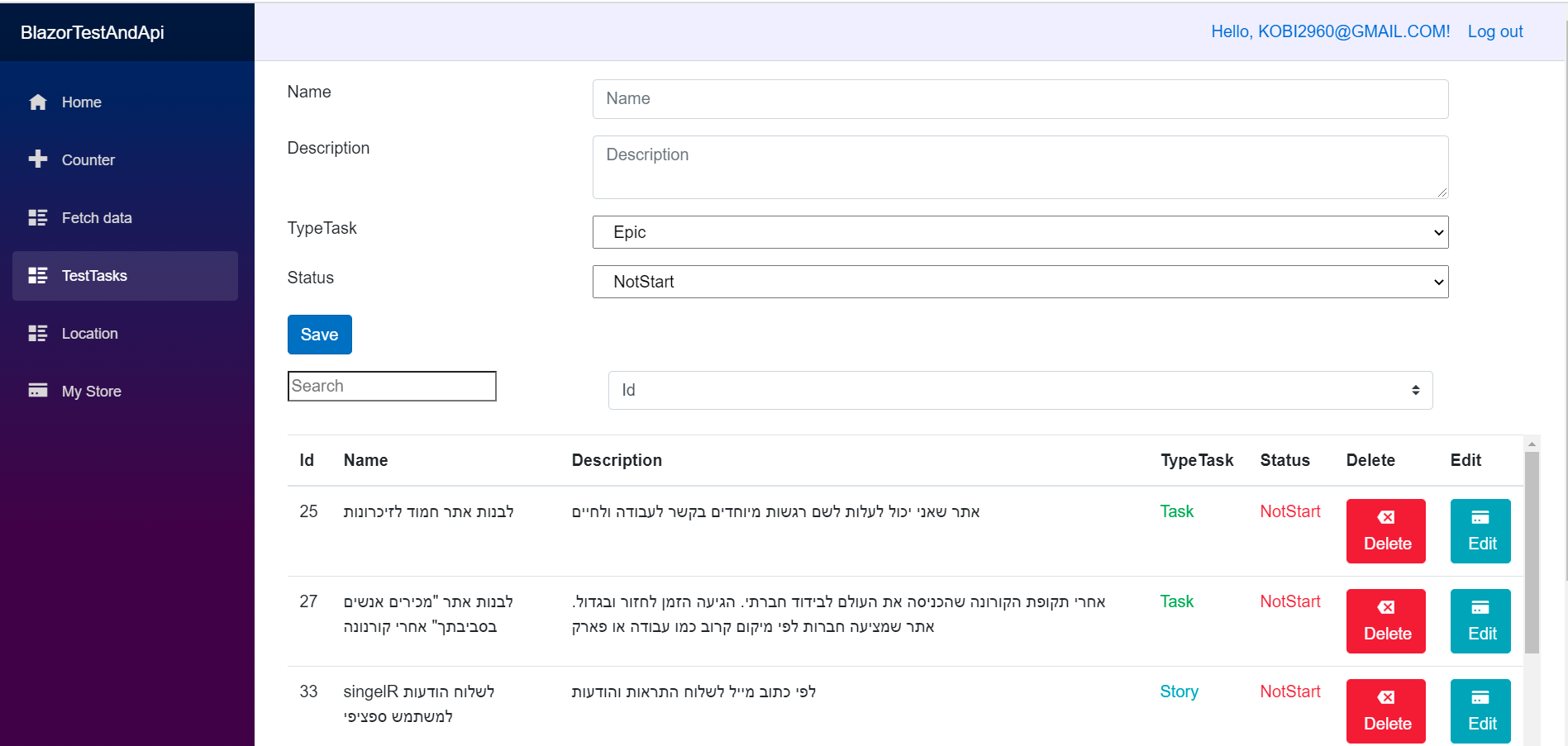Open the Id sort-field selector
The image size is (1568, 746).
pos(1020,390)
